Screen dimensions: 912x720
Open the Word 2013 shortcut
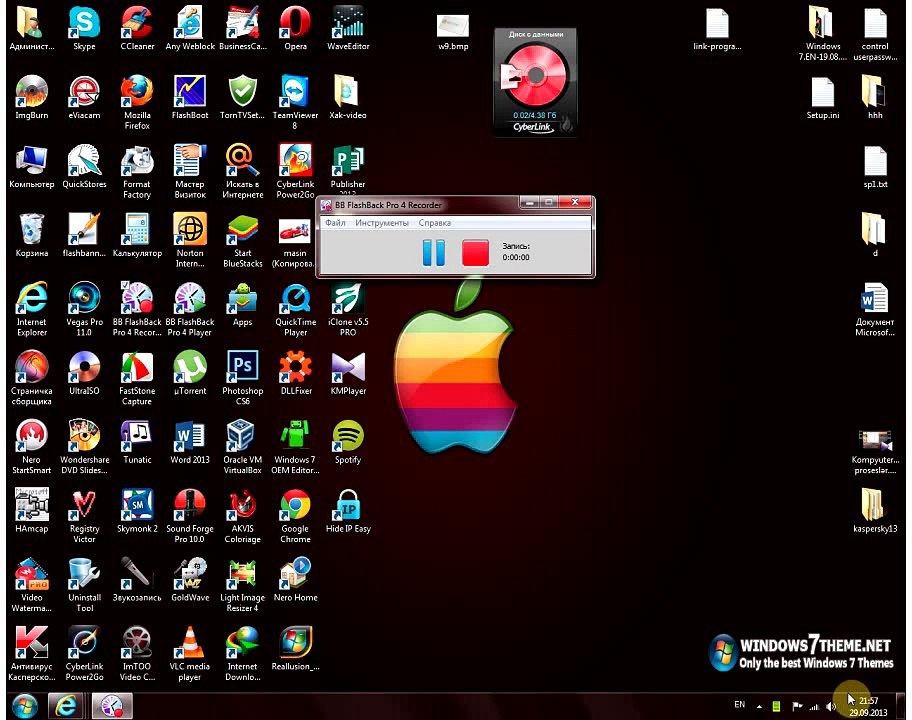(x=190, y=442)
